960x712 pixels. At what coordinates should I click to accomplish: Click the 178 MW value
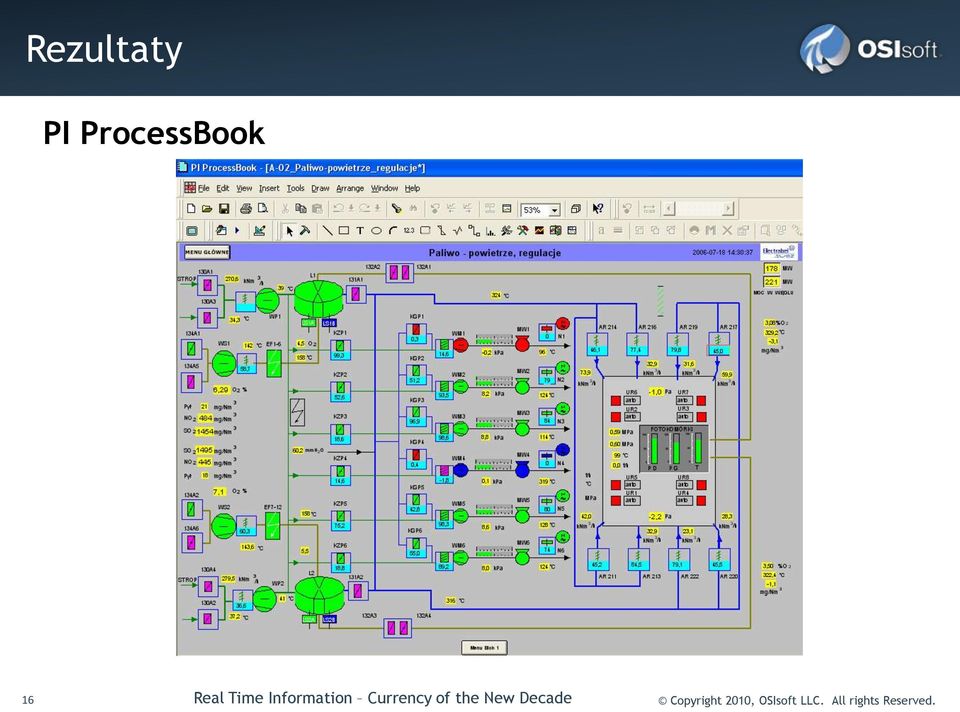click(771, 269)
